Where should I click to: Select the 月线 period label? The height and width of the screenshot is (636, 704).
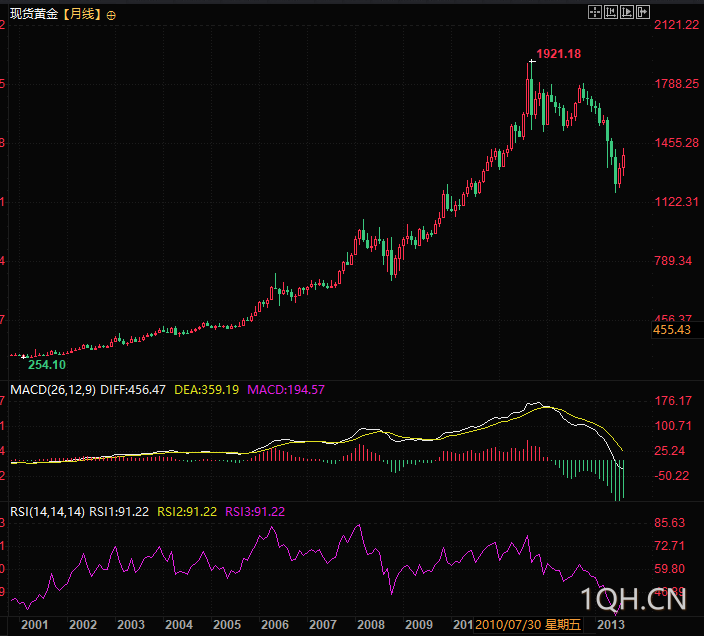(x=83, y=15)
